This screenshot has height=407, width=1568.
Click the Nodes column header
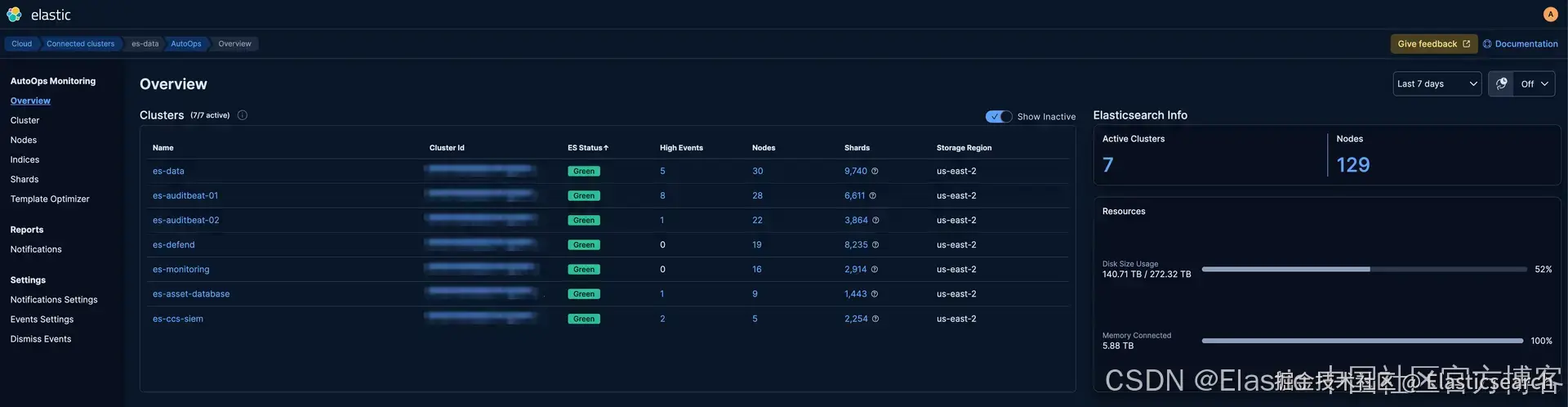click(x=764, y=148)
